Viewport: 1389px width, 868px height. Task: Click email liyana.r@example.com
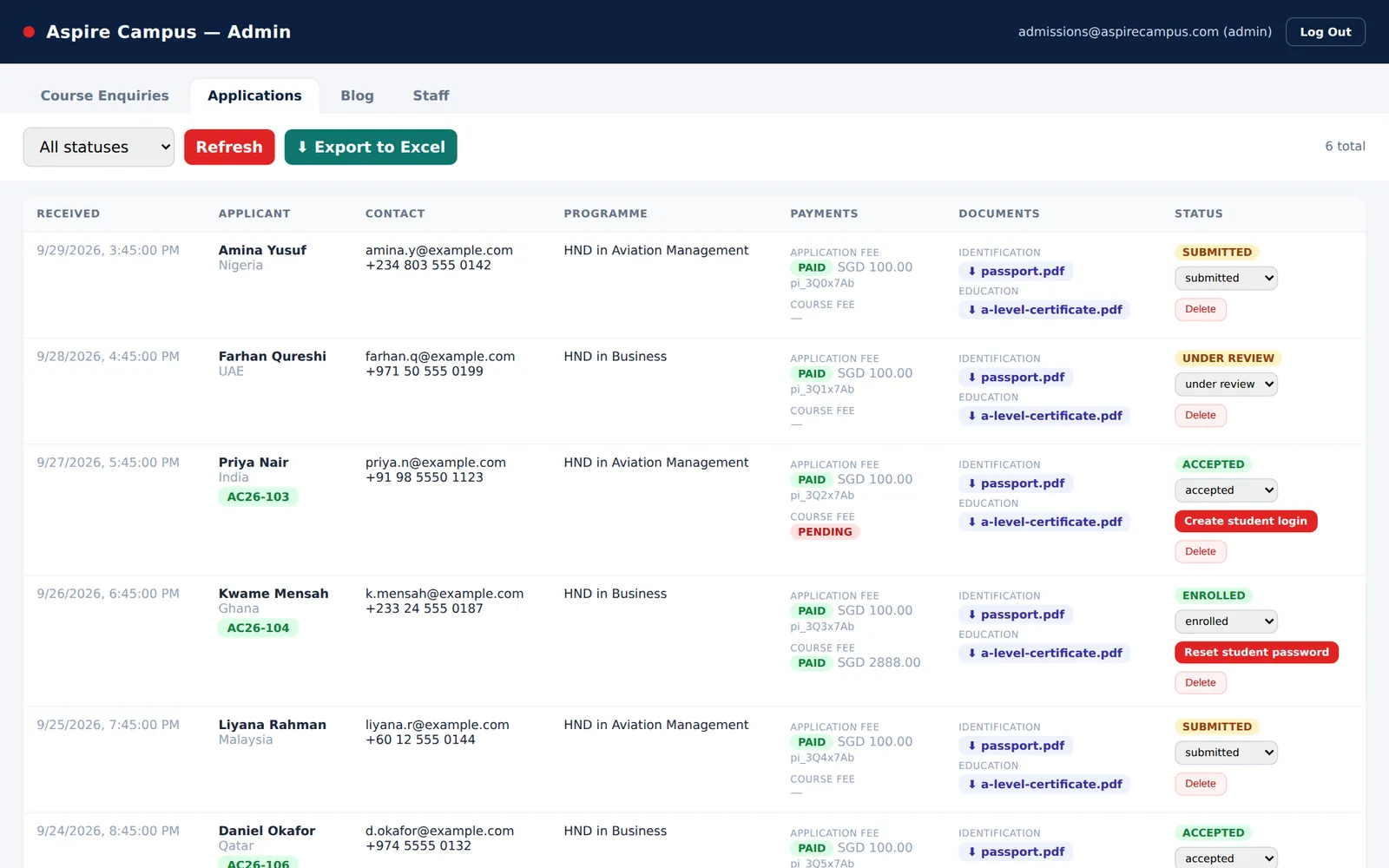point(437,724)
